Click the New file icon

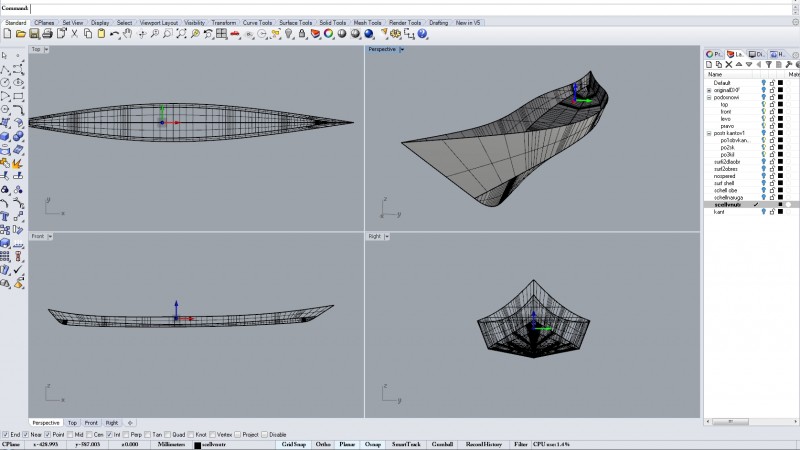tap(6, 34)
